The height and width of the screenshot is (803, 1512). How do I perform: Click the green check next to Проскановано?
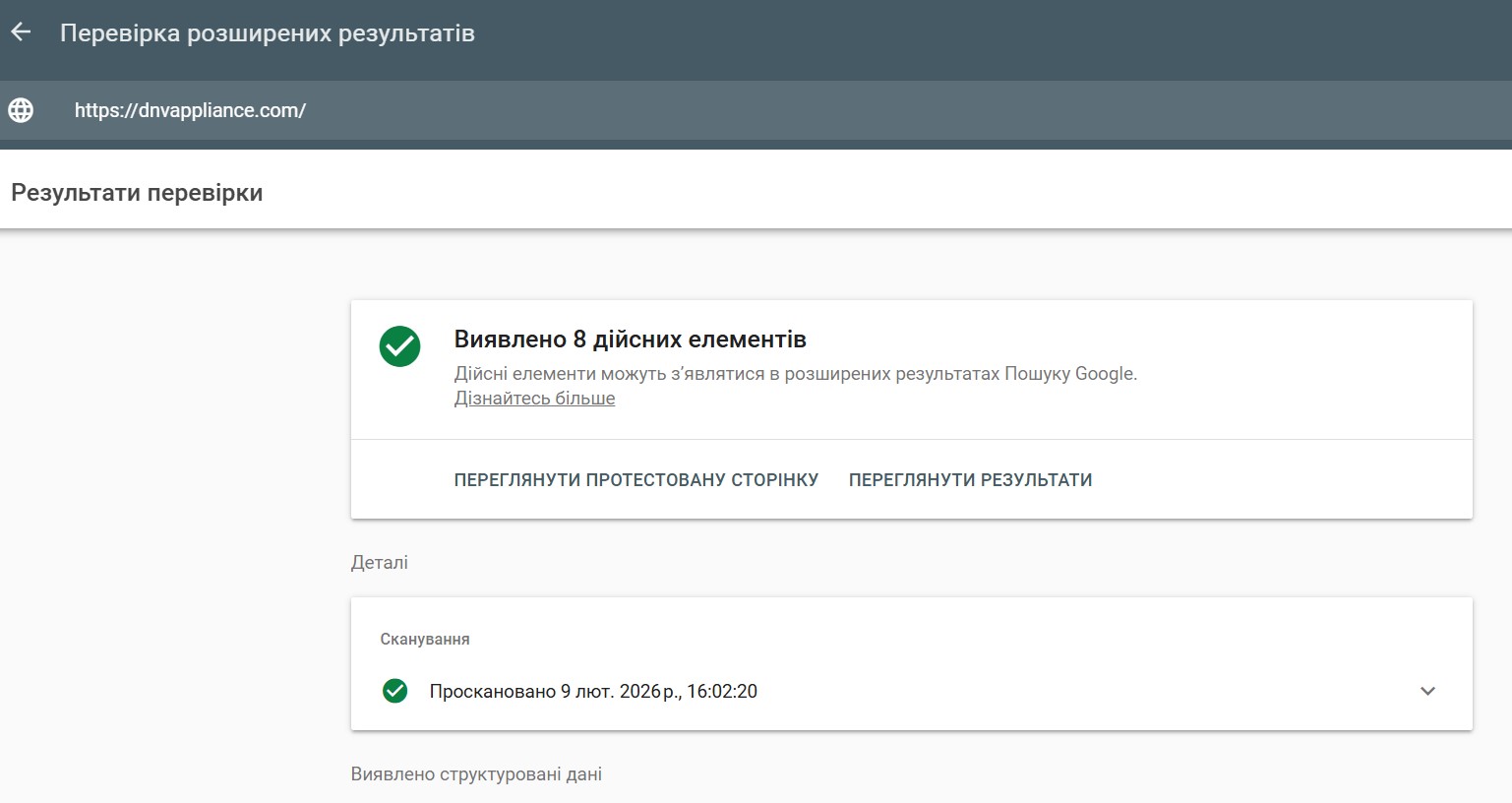point(394,691)
